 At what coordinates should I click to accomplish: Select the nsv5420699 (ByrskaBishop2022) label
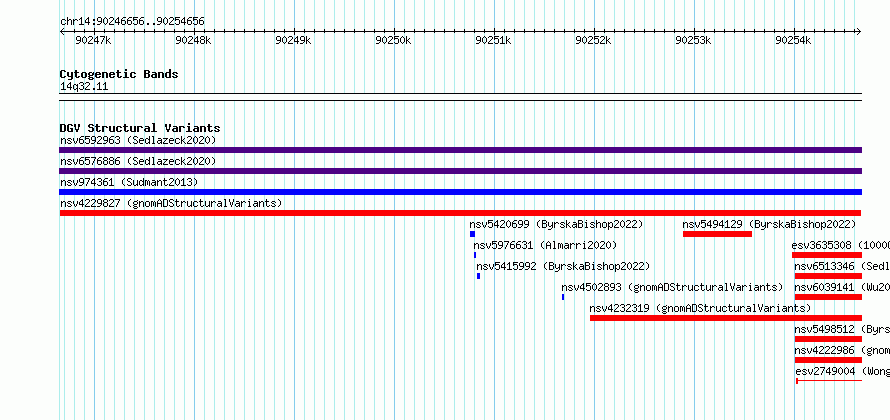point(556,224)
